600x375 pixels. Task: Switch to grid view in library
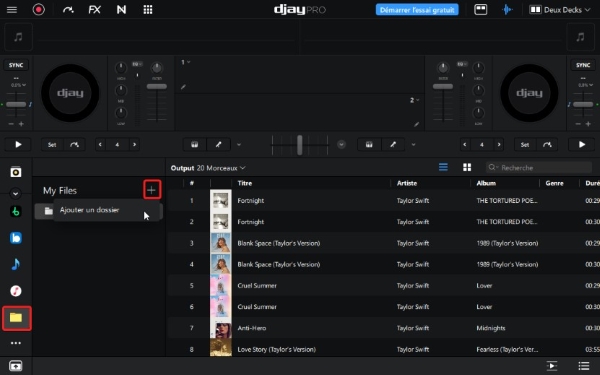pos(467,167)
